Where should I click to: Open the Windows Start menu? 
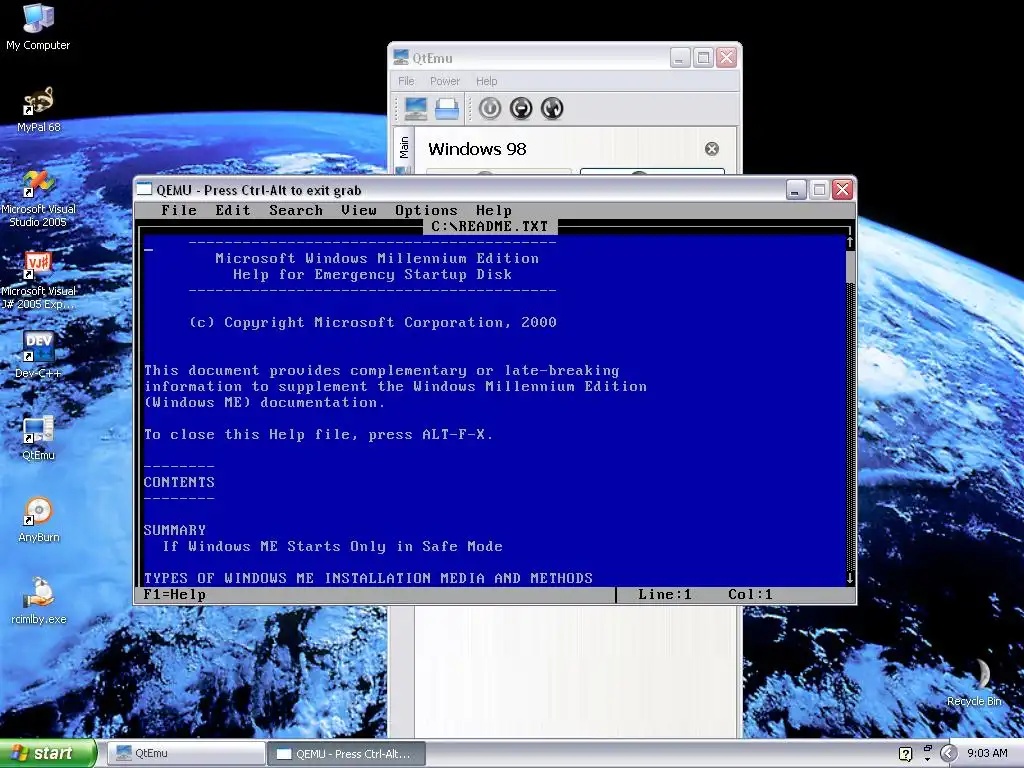(47, 753)
